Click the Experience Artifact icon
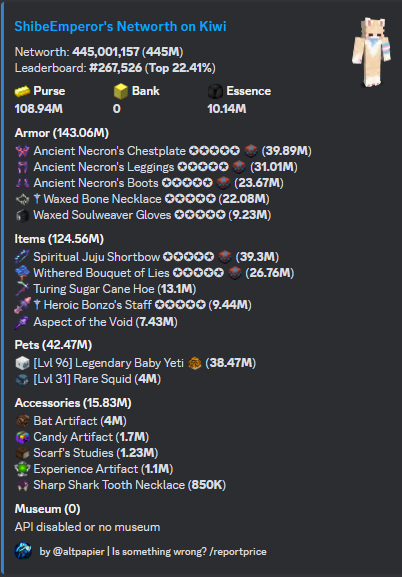 tap(22, 469)
